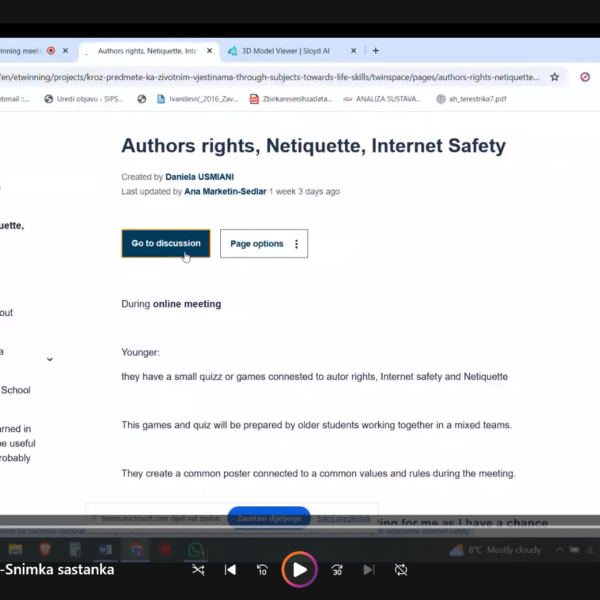Toggle shuffle in the media player
Viewport: 600px width, 600px height.
198,570
